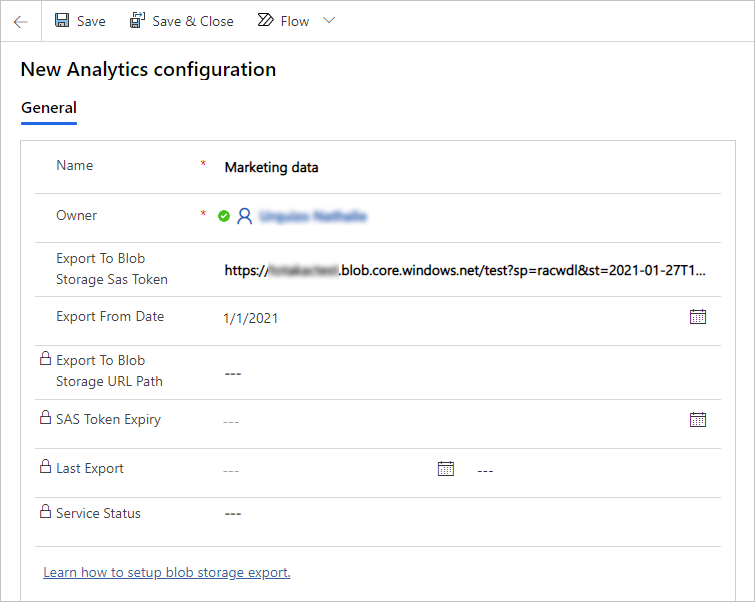Expand the Flow dropdown chevron

coord(328,21)
